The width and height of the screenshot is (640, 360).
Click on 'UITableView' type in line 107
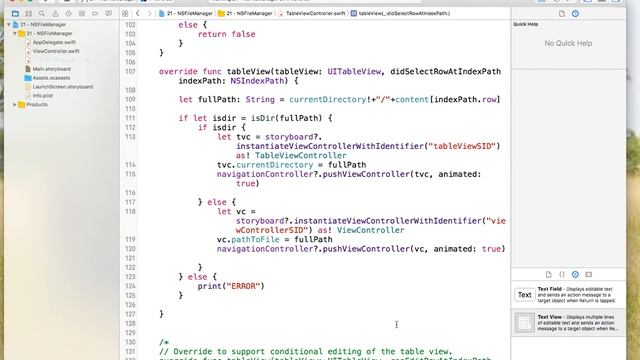354,71
